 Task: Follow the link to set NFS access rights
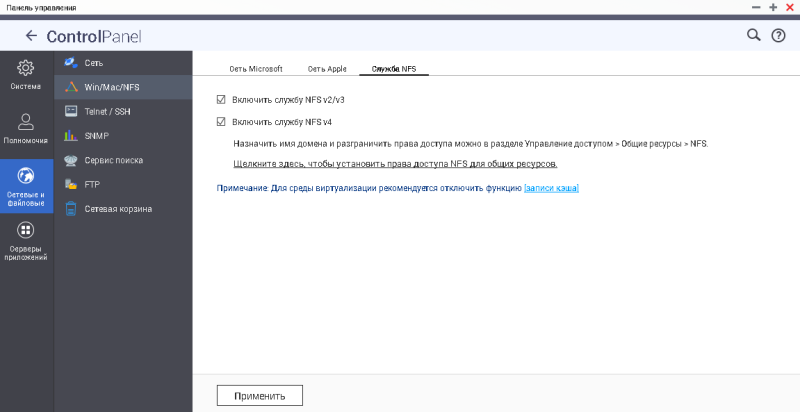[x=395, y=164]
